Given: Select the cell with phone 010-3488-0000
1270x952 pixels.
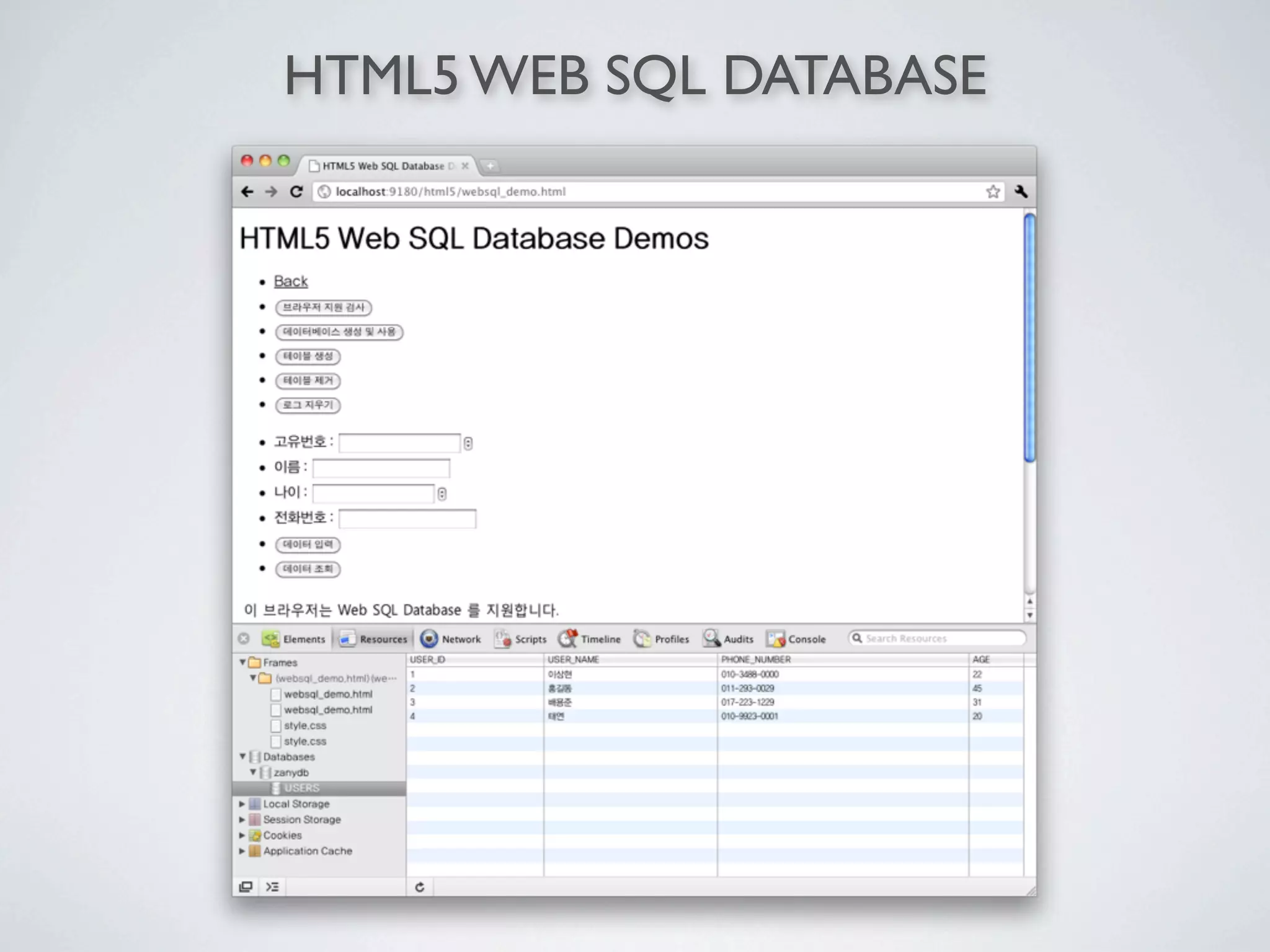Looking at the screenshot, I should tap(843, 674).
